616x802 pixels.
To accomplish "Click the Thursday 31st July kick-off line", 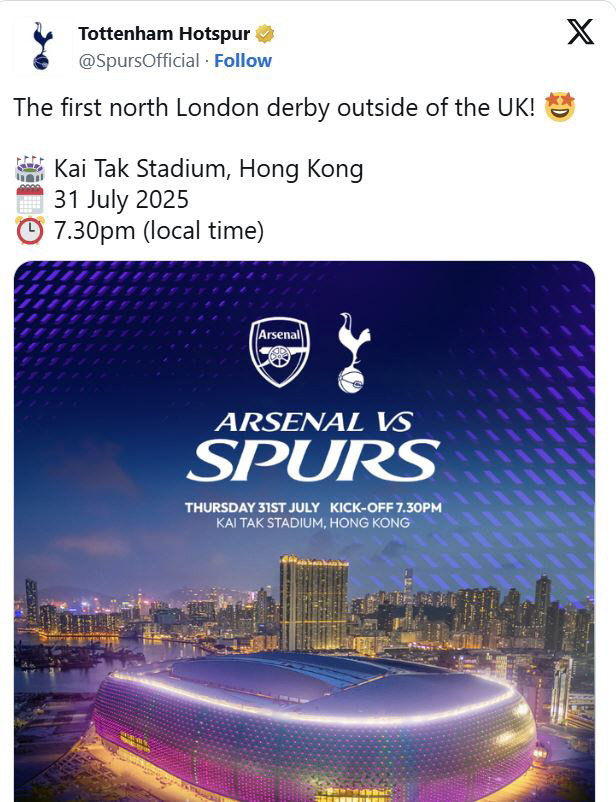I will [x=313, y=508].
